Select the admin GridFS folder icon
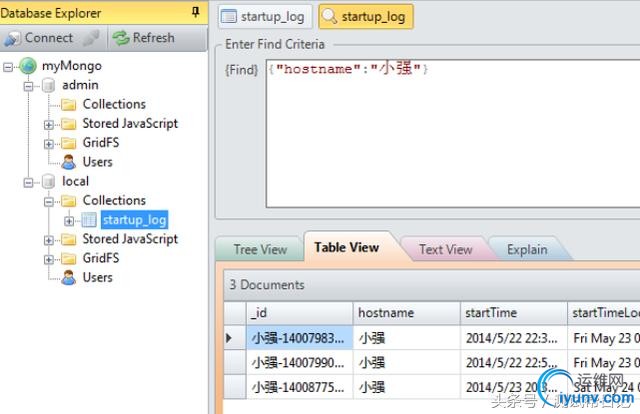Screen dimensions: 640x414 pos(69,143)
